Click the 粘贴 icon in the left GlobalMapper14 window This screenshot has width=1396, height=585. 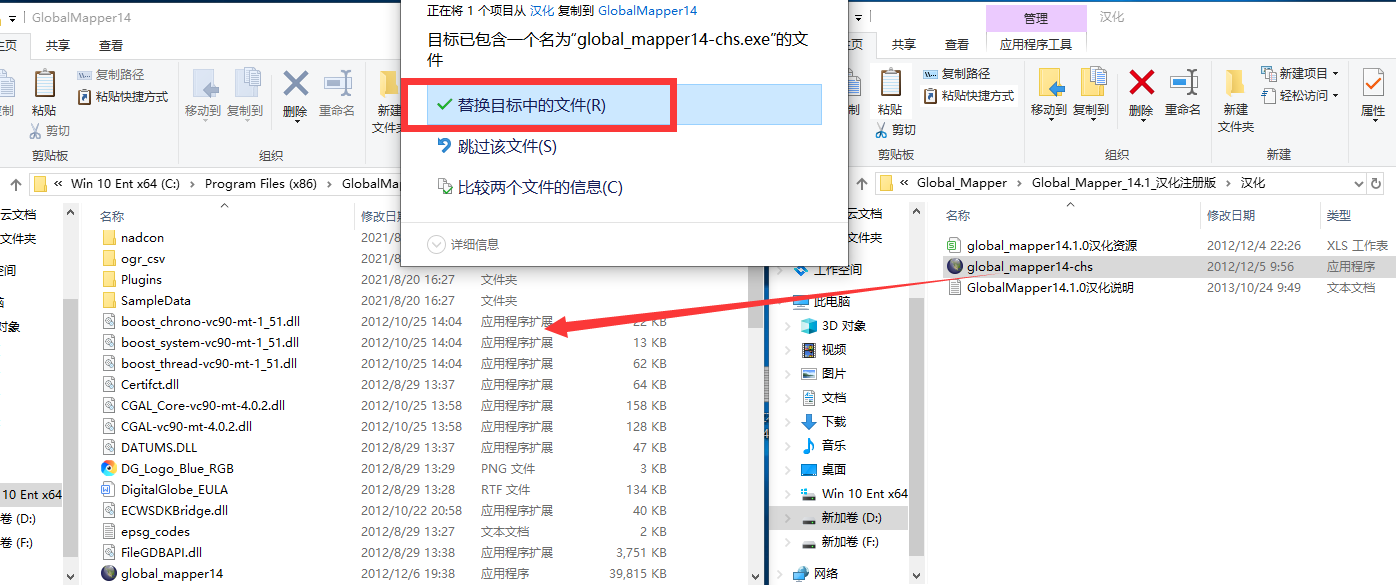point(44,84)
